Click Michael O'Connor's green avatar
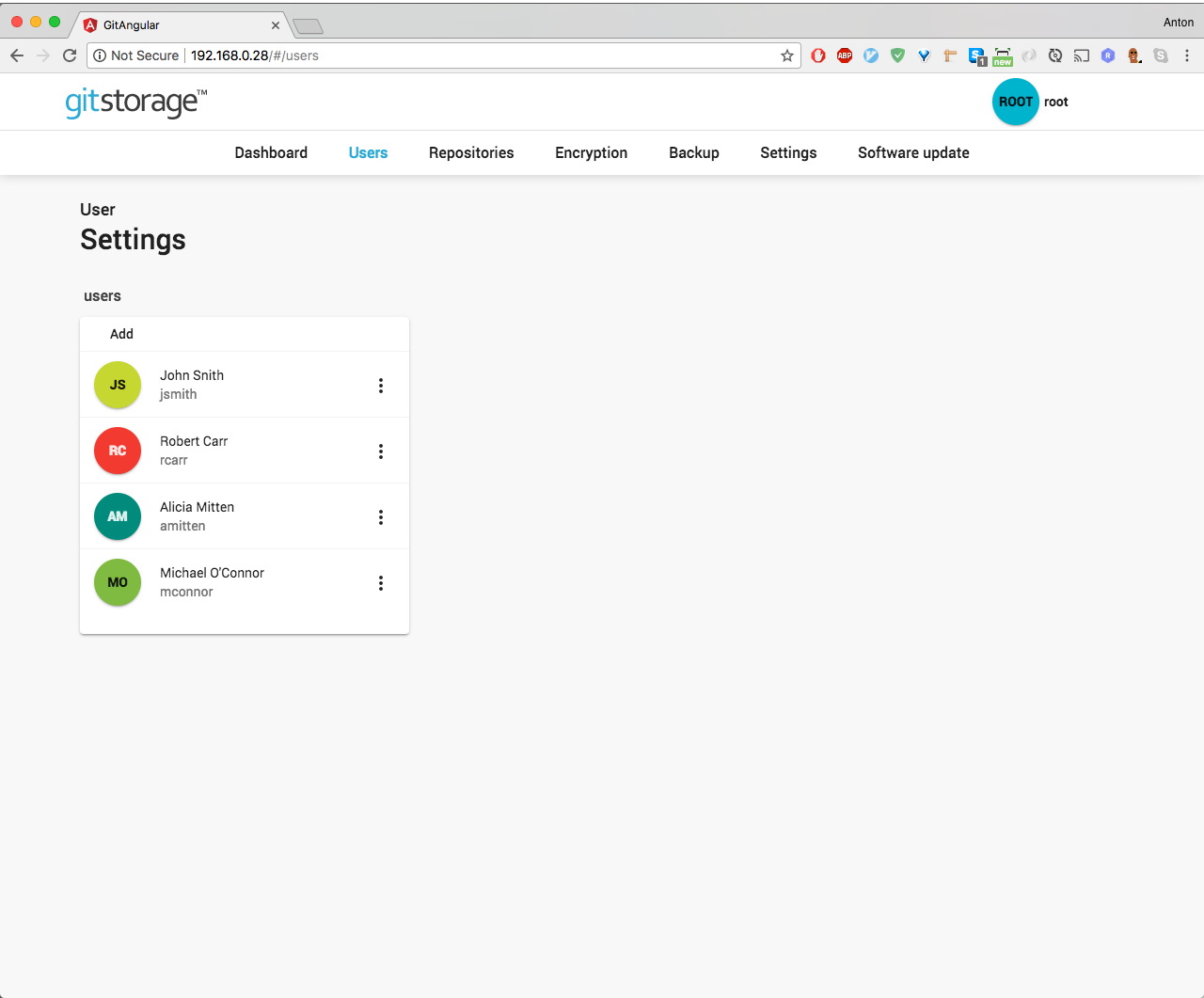 pos(117,582)
